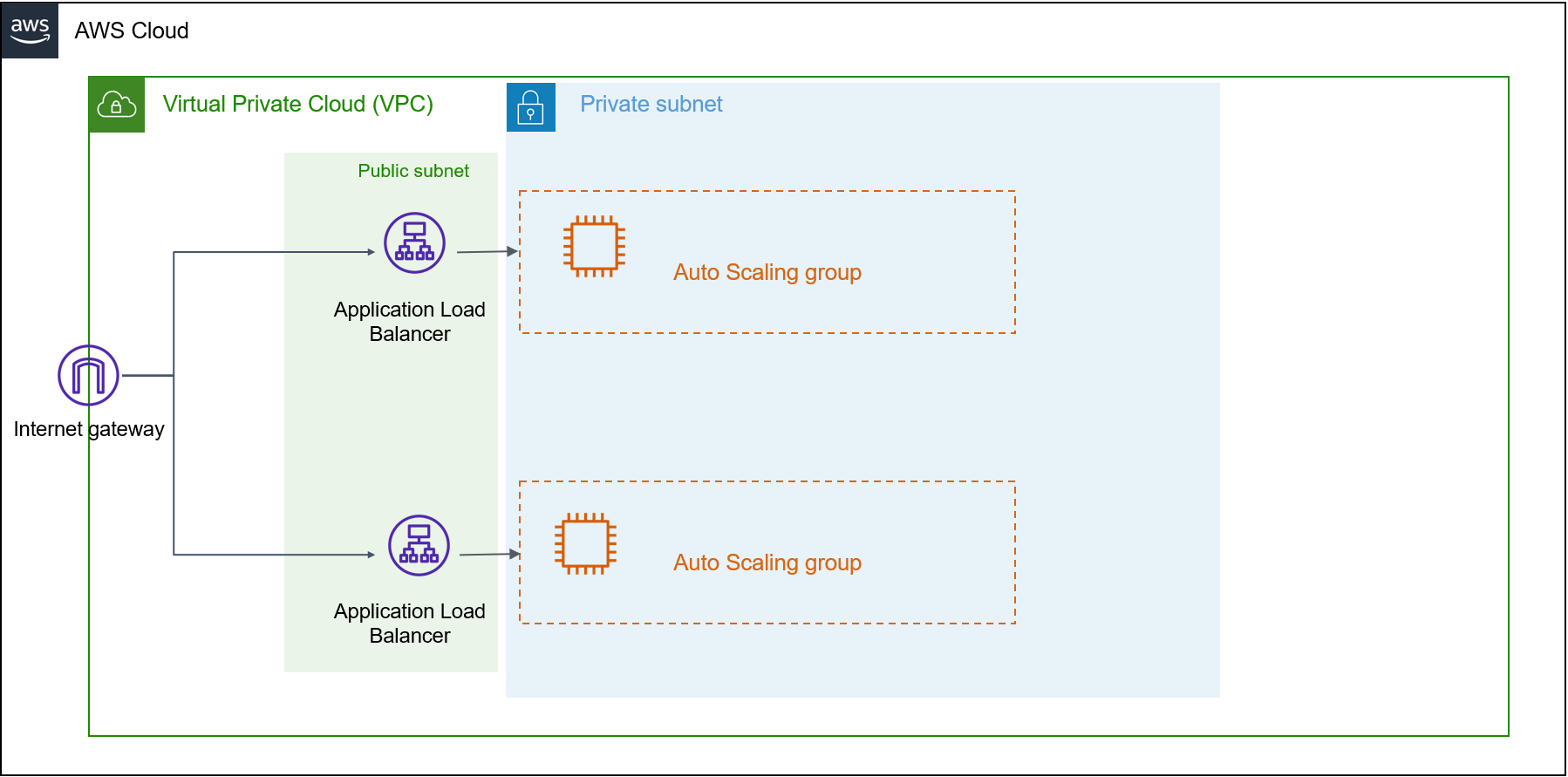Click the 'AWS Cloud' label
Screen dimensions: 1568x777
[x=132, y=31]
